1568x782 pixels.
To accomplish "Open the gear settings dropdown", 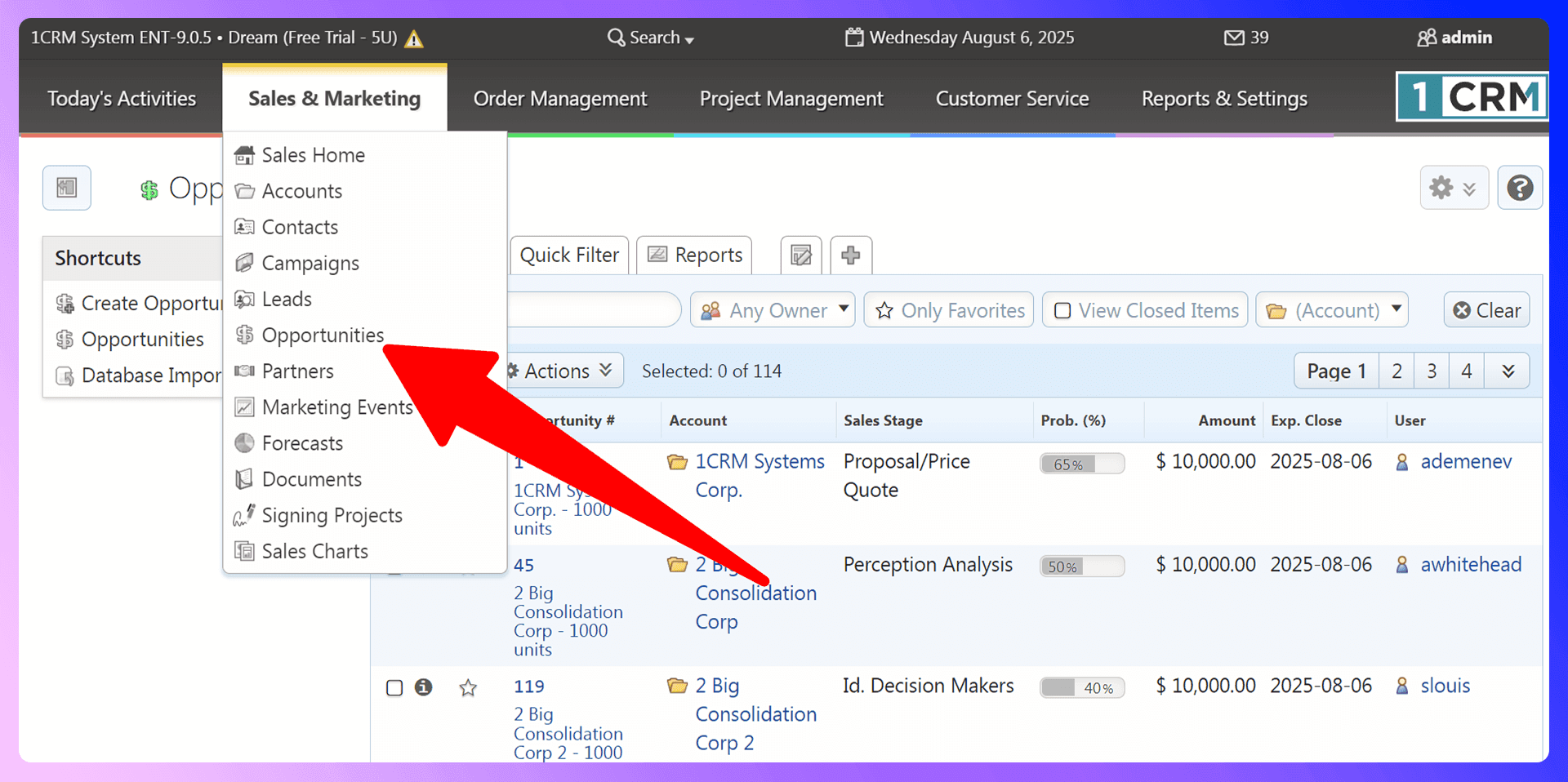I will click(1454, 188).
